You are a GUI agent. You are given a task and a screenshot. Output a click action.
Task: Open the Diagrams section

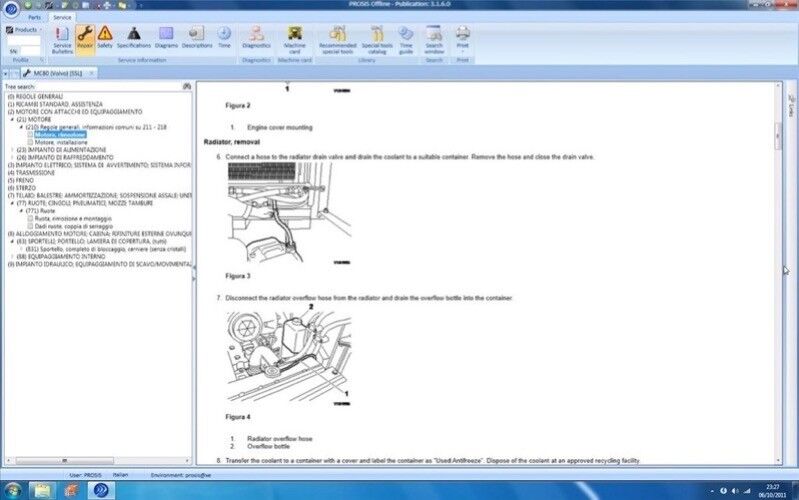pos(166,38)
